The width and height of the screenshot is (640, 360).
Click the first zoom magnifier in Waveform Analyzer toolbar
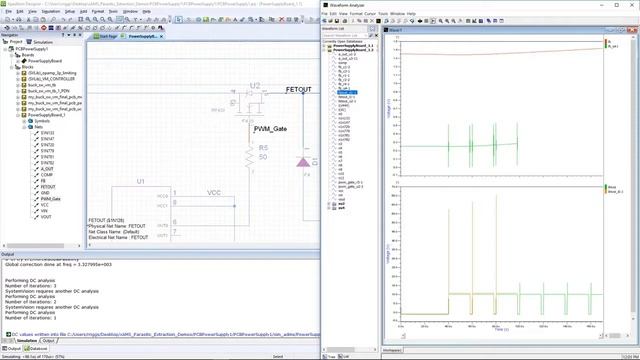(x=441, y=21)
